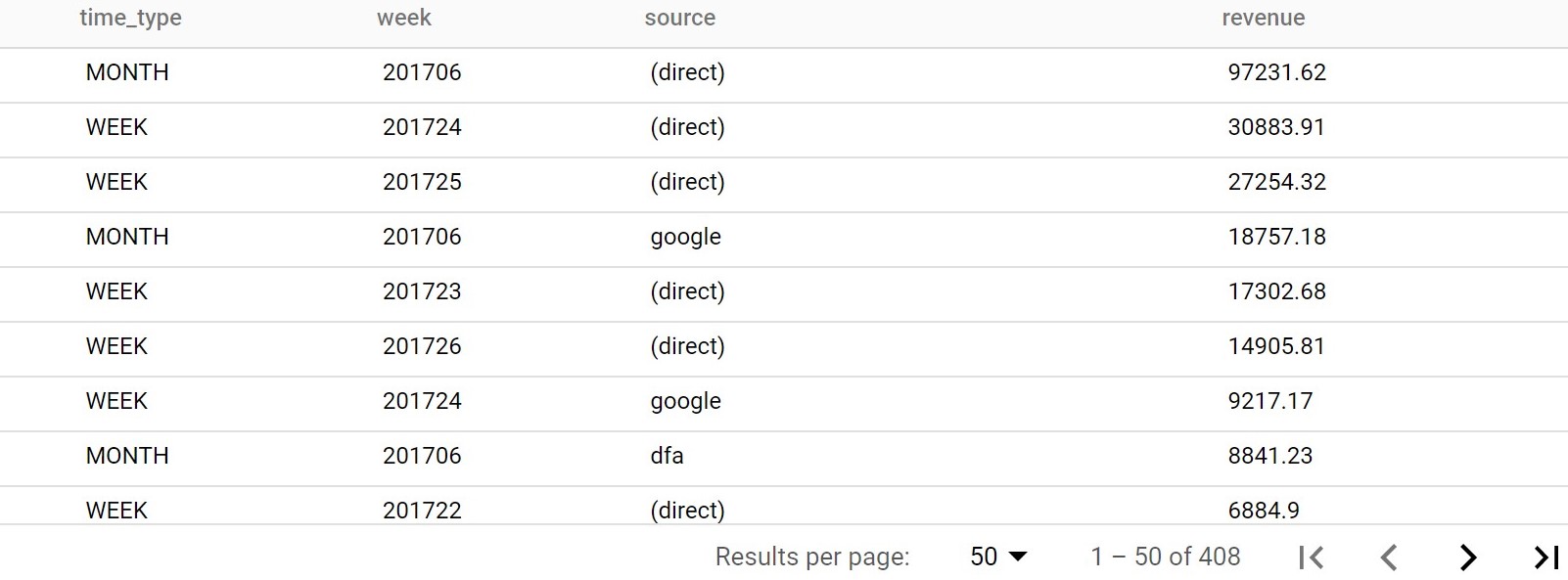Select the revenue cell 9217.17
This screenshot has height=580, width=1568.
click(x=1270, y=401)
